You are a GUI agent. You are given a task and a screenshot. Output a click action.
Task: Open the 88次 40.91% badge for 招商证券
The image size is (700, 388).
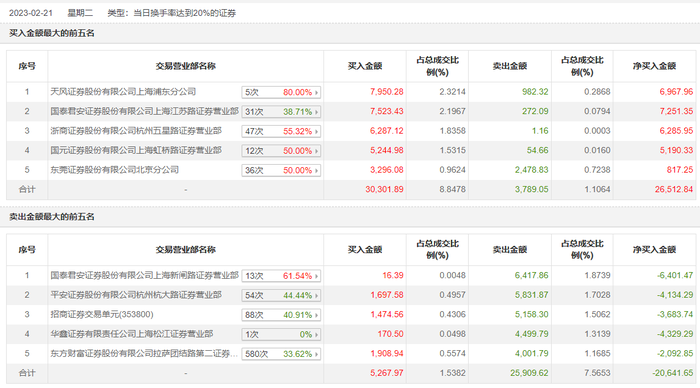[281, 315]
